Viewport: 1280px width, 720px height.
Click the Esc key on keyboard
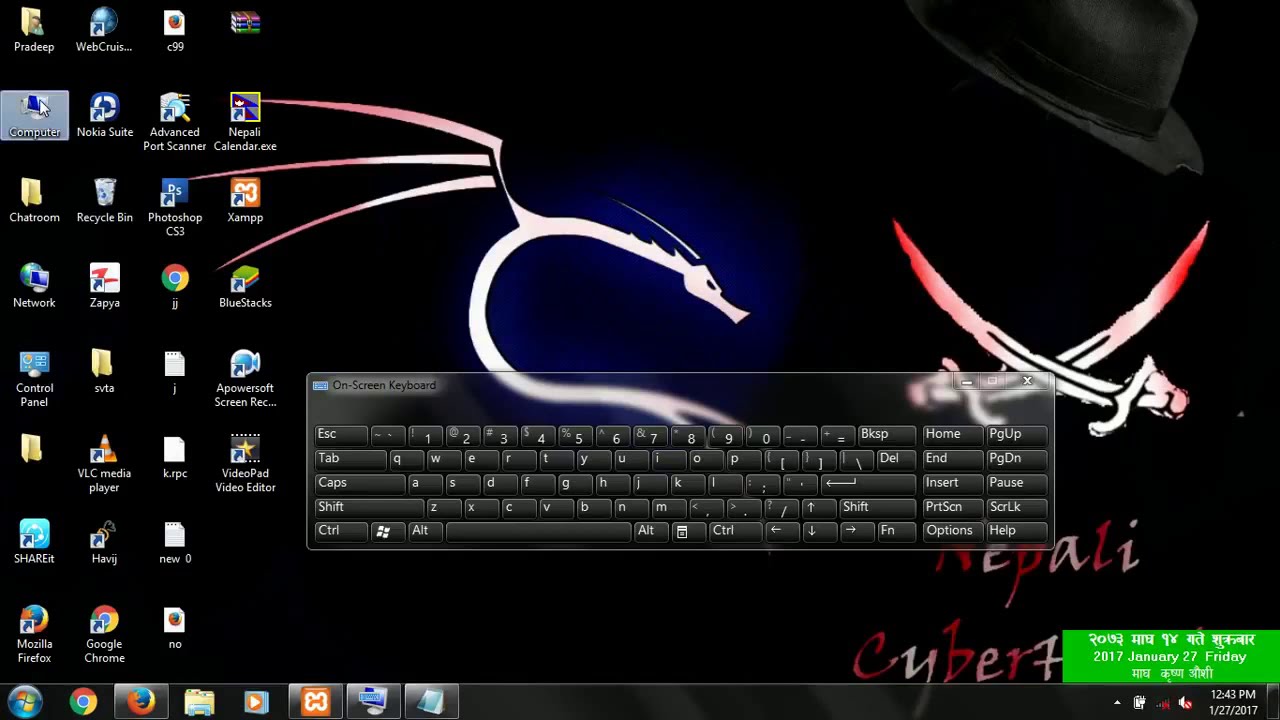pos(341,435)
